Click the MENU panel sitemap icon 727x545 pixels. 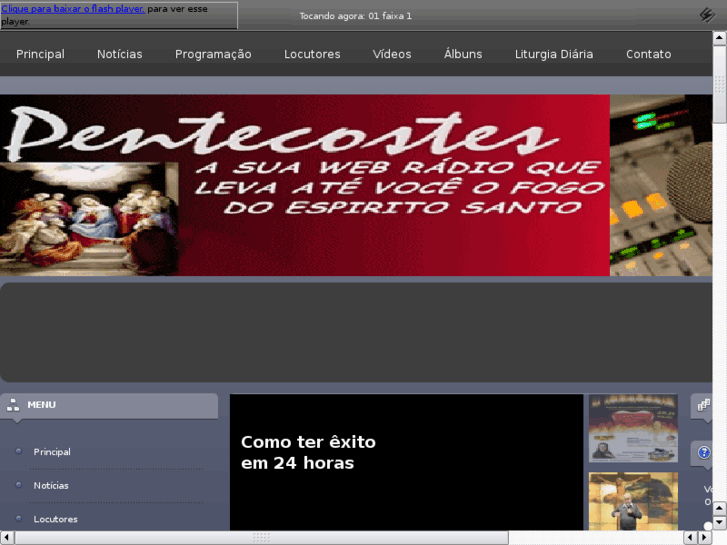[13, 405]
